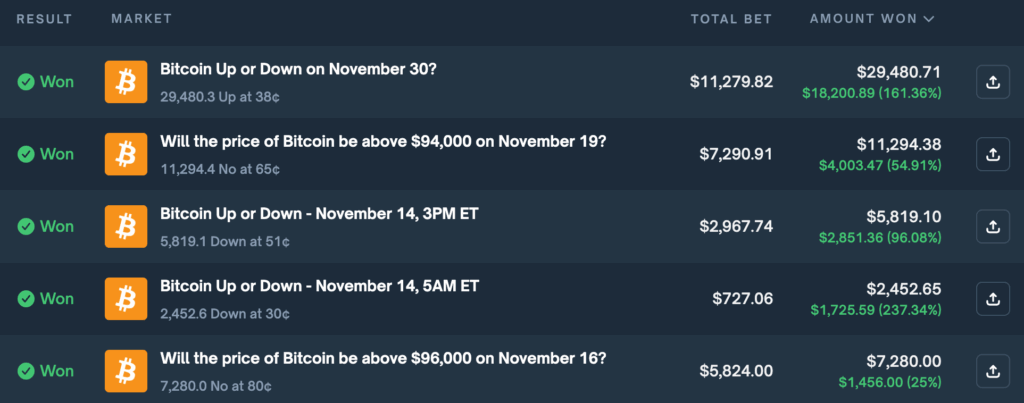
Task: Open the above $96,000 on November 16 market
Action: (x=383, y=358)
